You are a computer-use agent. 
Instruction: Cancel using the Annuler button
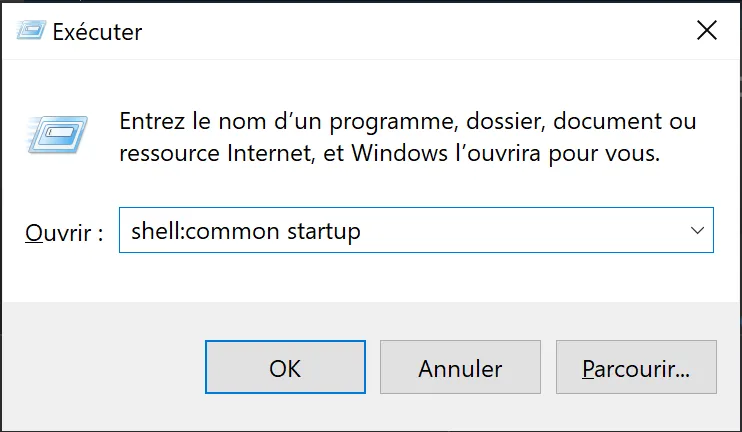tap(460, 367)
